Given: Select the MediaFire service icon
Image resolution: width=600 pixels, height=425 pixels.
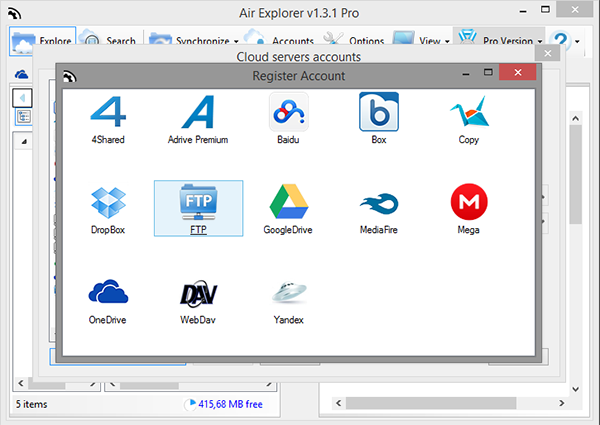Looking at the screenshot, I should pyautogui.click(x=379, y=203).
